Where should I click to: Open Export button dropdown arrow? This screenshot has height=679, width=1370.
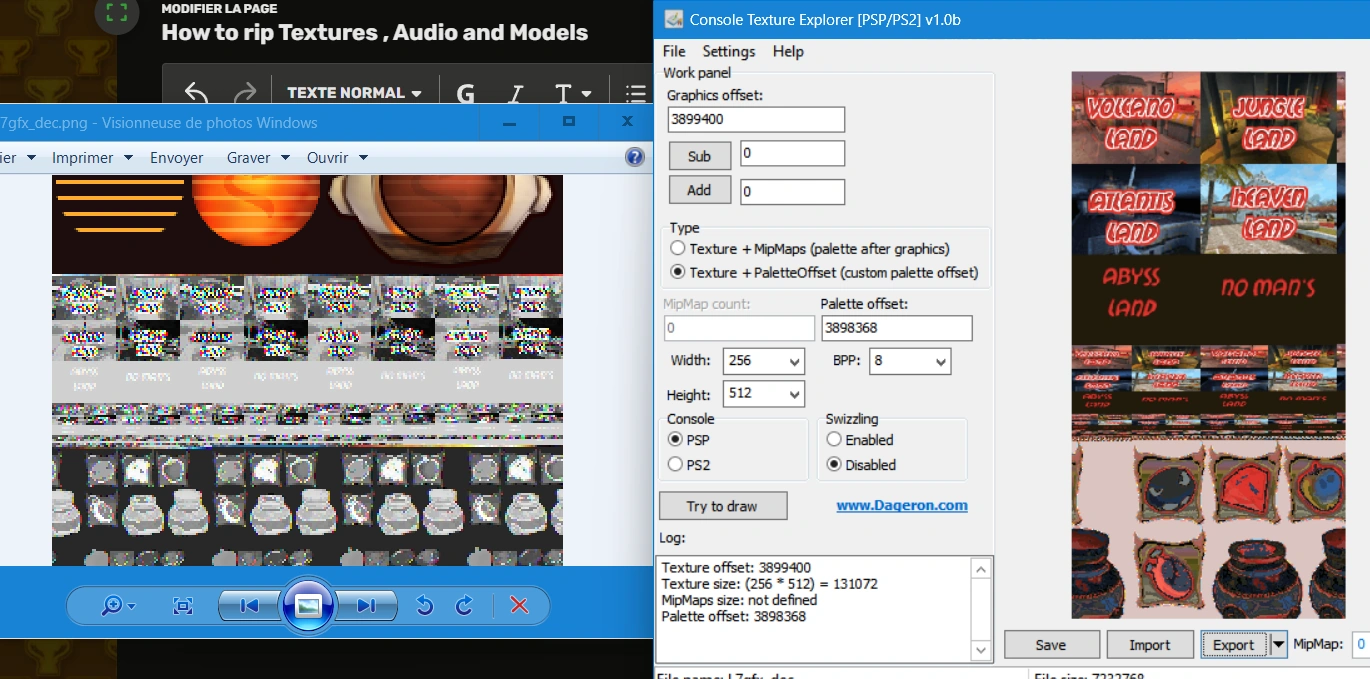tap(1278, 645)
